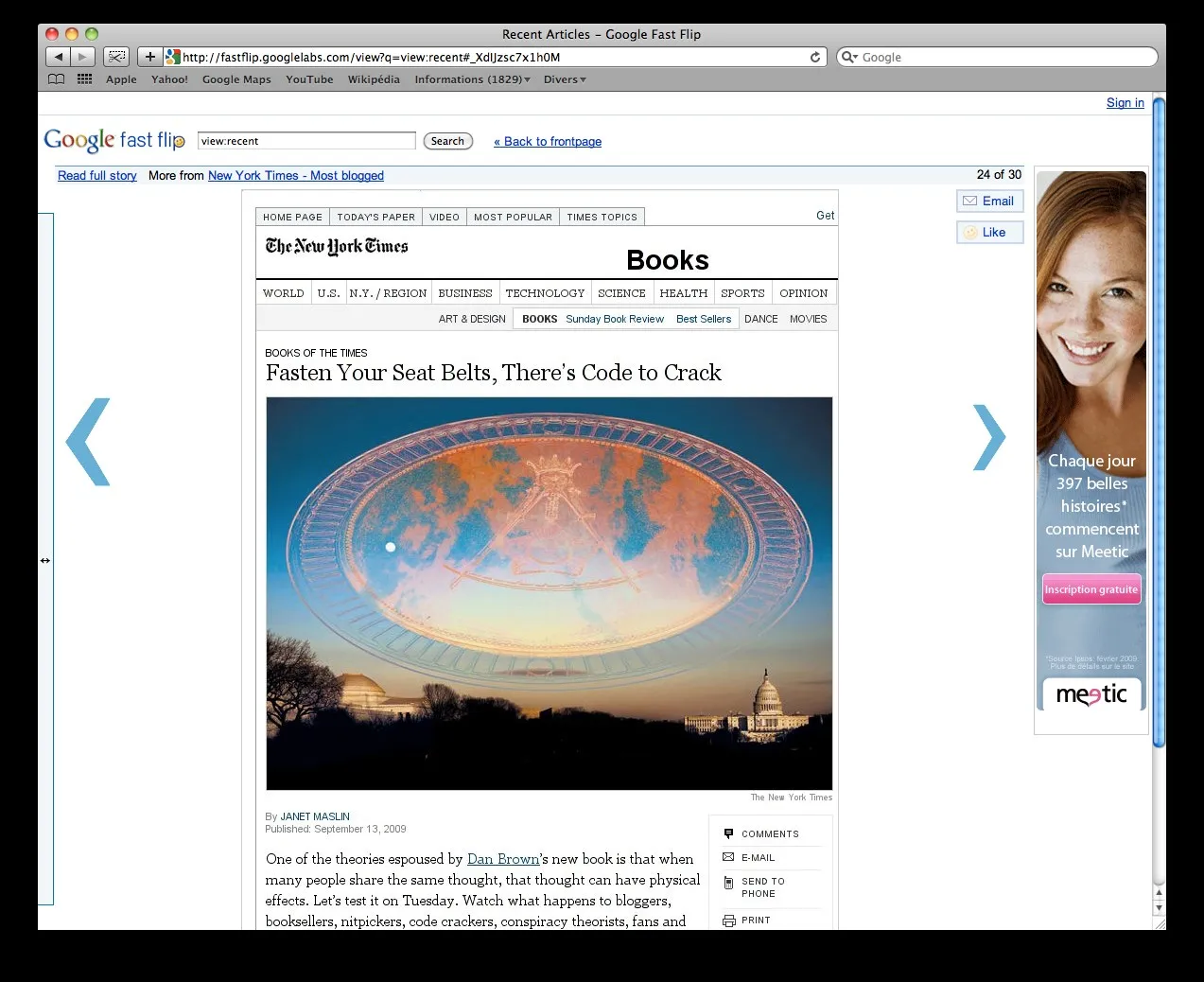Click the E-Mail envelope icon in article tools
Viewport: 1204px width, 982px height.
(728, 857)
